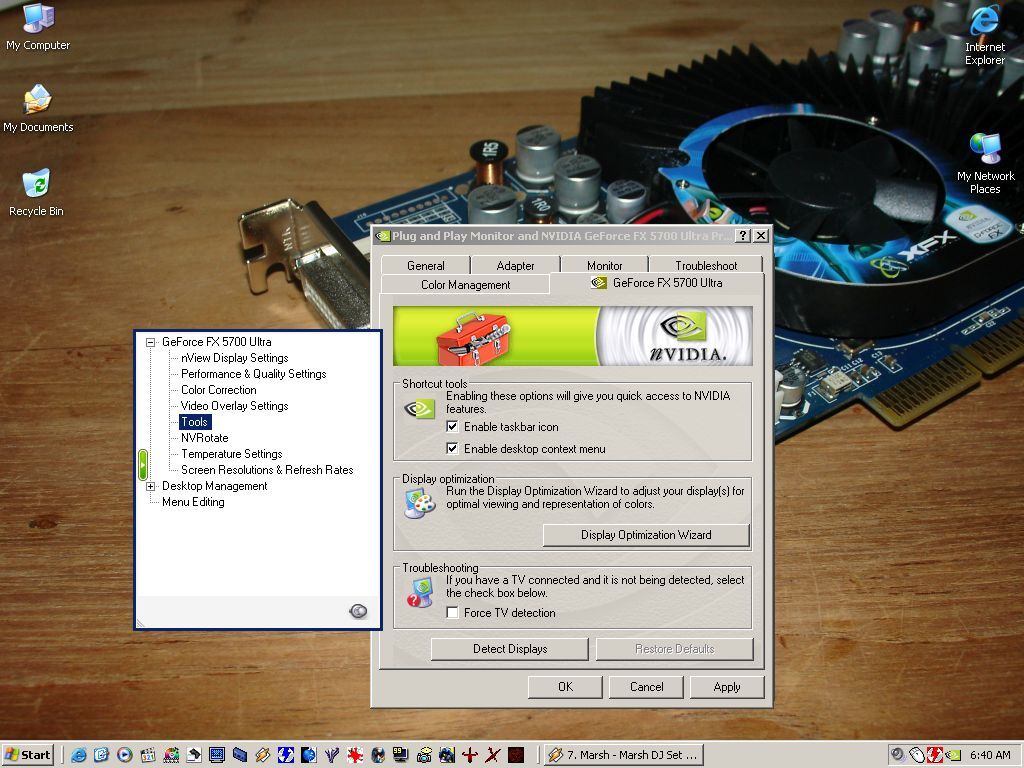Click the round pin icon in NVIDIA menu panel
1024x768 pixels.
(x=358, y=611)
